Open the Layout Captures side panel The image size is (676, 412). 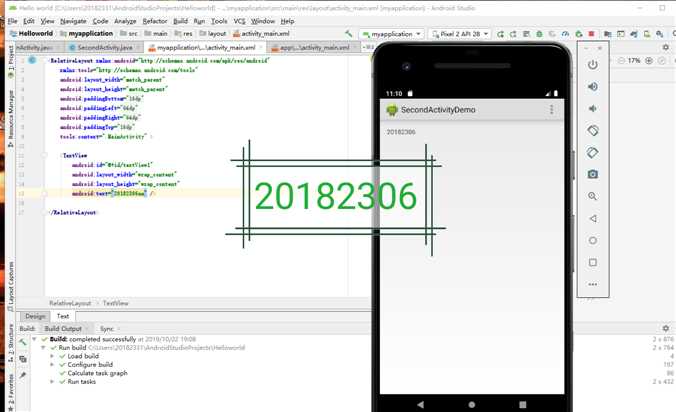10,285
